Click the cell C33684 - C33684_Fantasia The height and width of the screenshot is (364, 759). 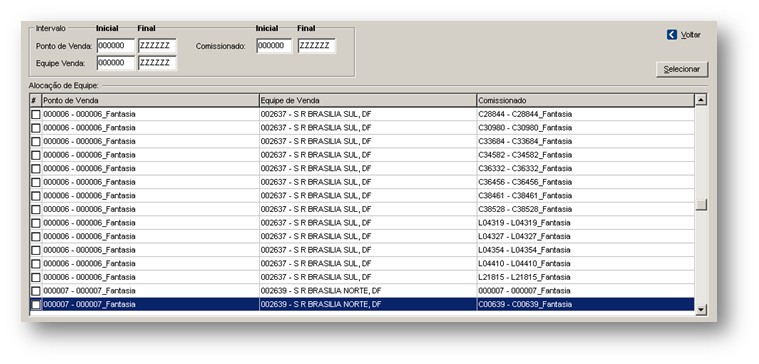point(585,142)
